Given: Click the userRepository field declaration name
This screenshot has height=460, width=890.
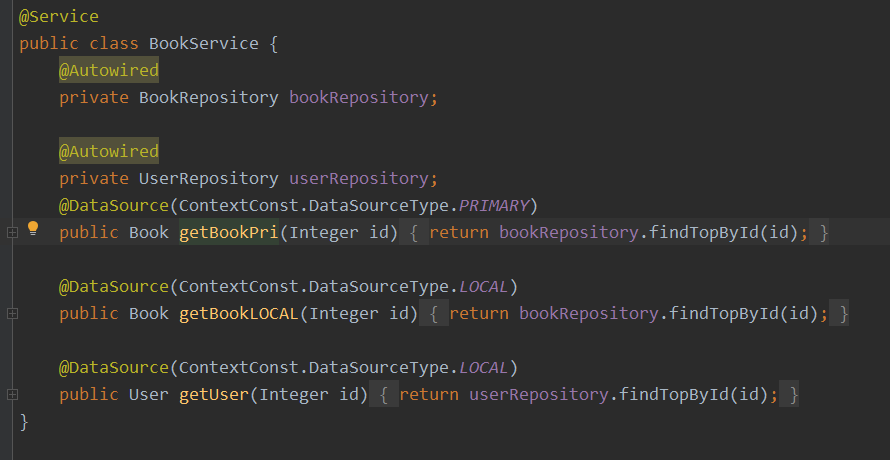Looking at the screenshot, I should tap(359, 178).
